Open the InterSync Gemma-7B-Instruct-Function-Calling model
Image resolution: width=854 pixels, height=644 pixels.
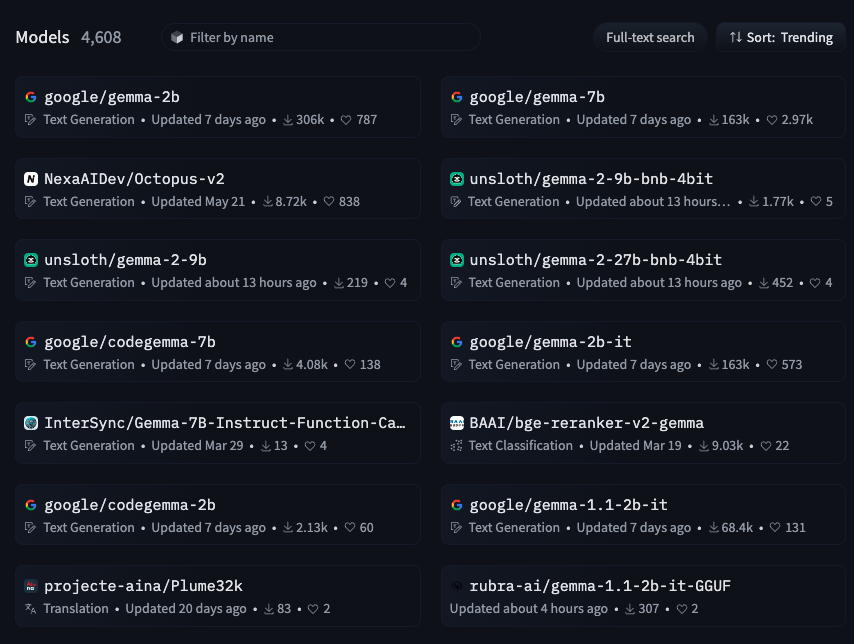click(x=224, y=423)
